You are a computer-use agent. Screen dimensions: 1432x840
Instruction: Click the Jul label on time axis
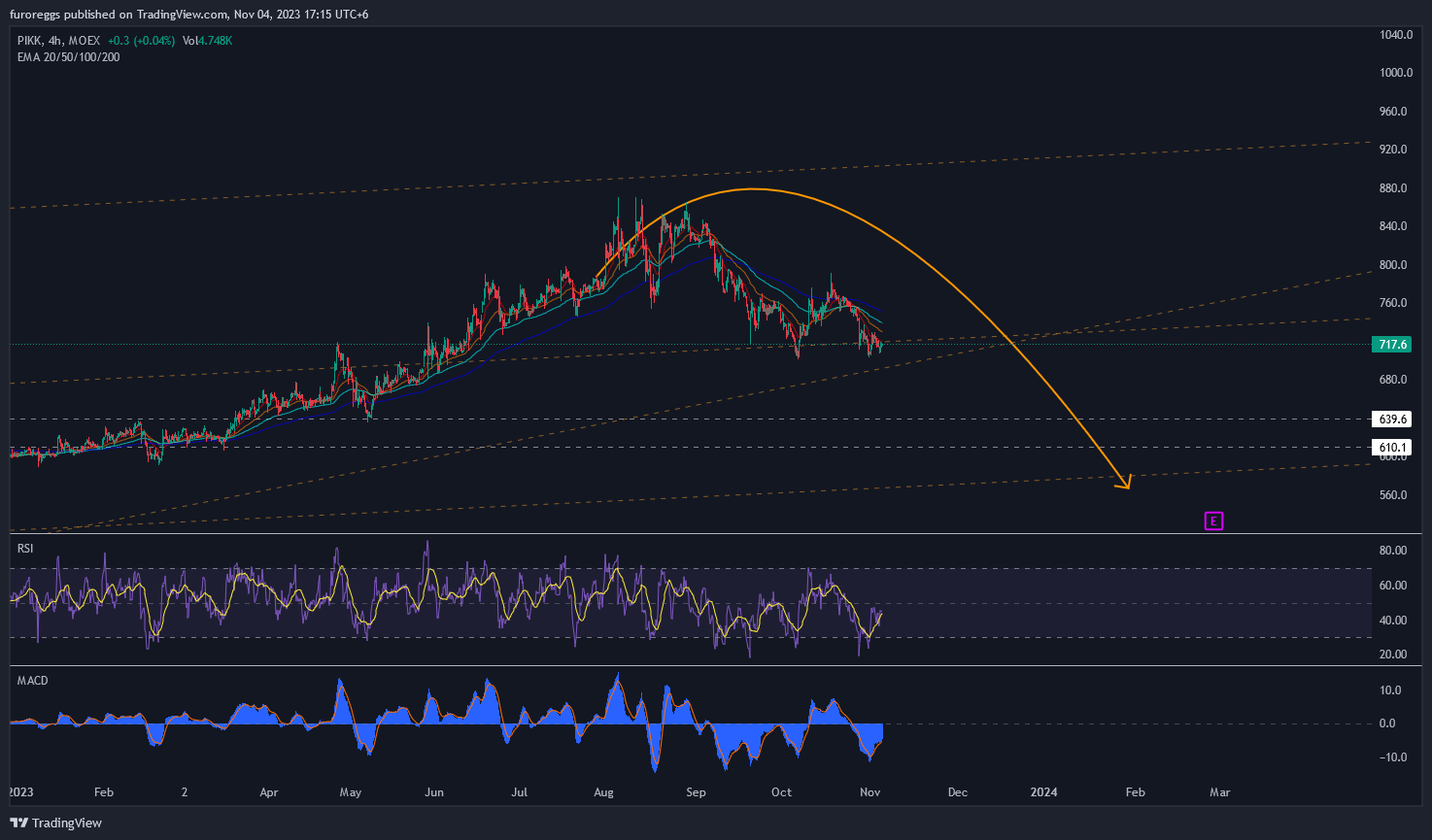[520, 792]
